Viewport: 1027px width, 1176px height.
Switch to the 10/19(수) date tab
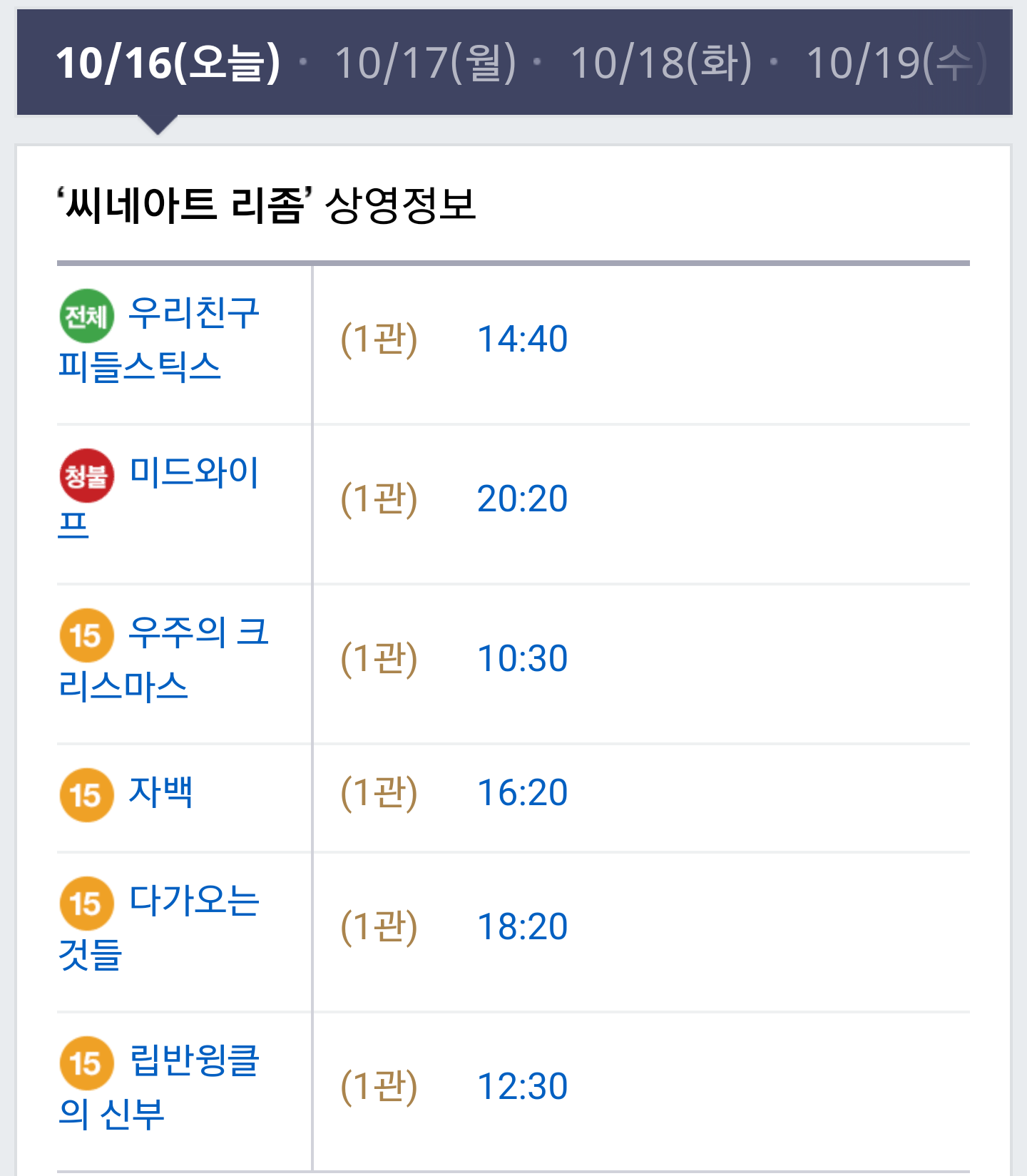click(x=896, y=63)
